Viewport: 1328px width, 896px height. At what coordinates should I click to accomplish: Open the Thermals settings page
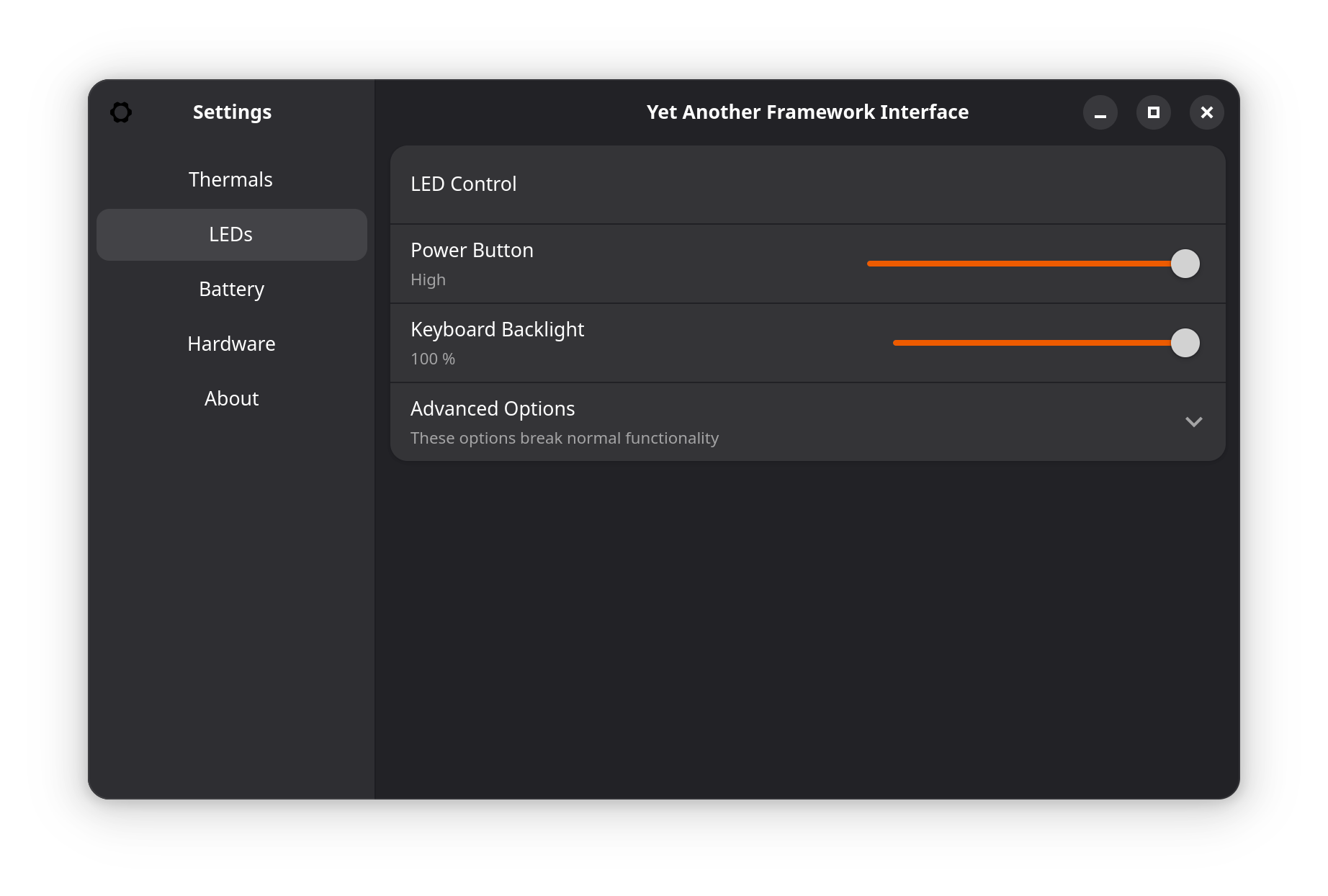click(231, 179)
